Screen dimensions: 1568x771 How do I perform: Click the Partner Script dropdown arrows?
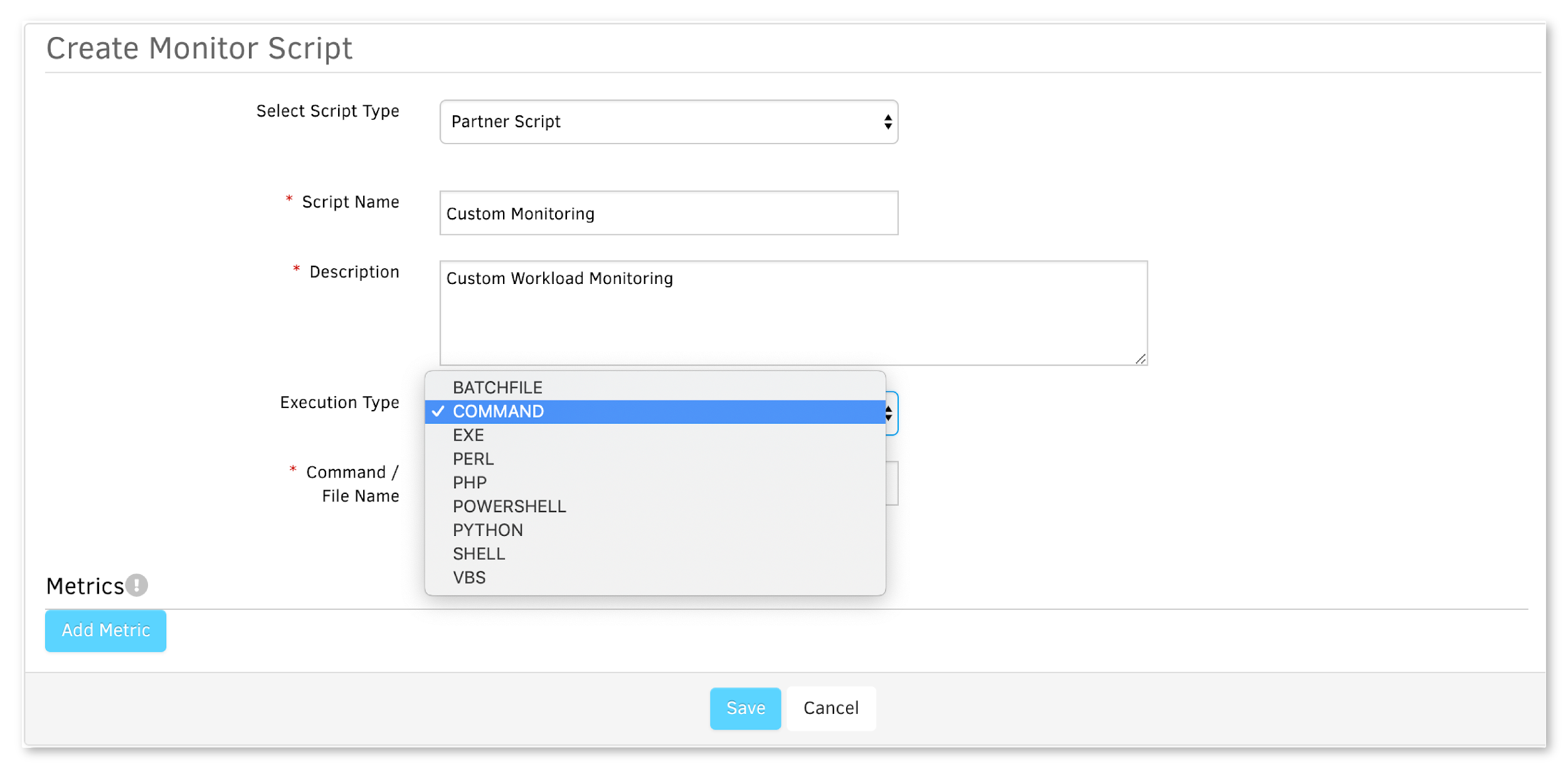coord(887,122)
